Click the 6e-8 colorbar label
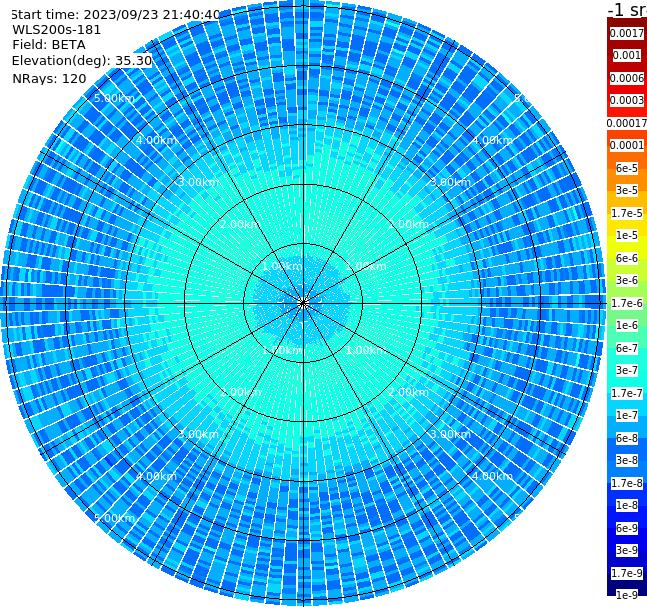The width and height of the screenshot is (647, 607). point(627,438)
